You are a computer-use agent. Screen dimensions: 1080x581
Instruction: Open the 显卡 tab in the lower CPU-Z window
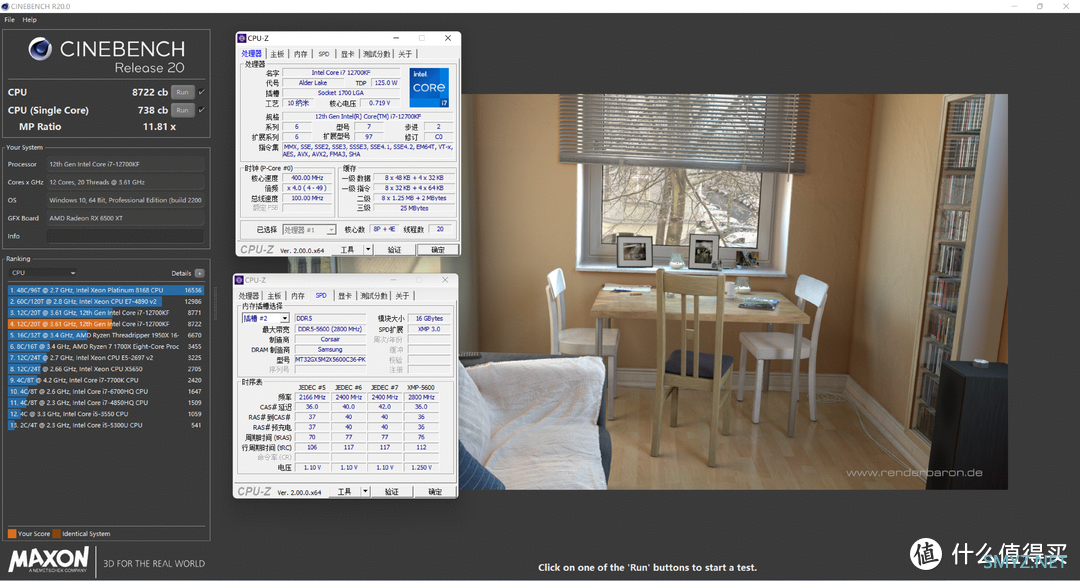click(x=345, y=296)
